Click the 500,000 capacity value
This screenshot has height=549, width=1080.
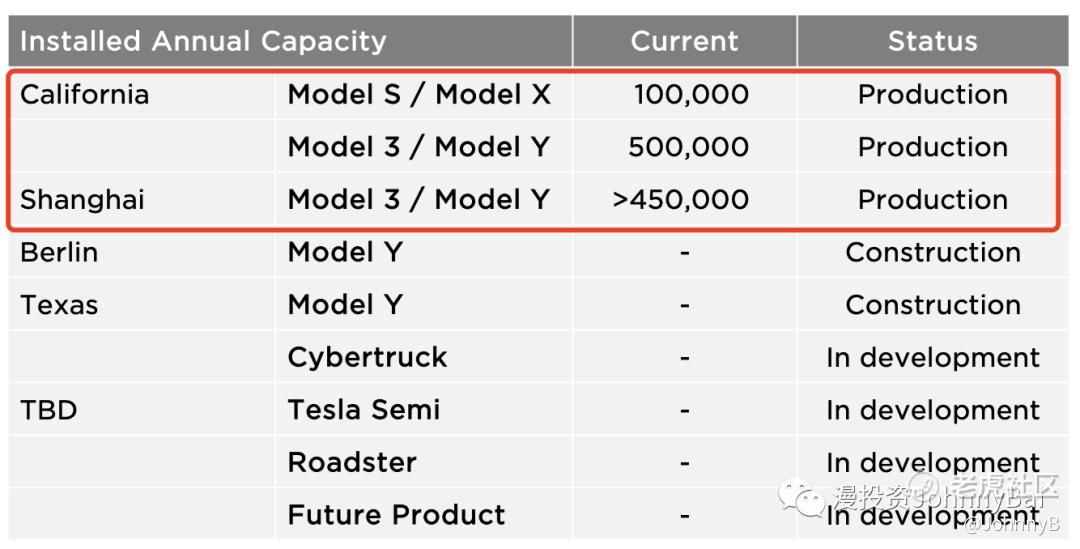(x=689, y=147)
